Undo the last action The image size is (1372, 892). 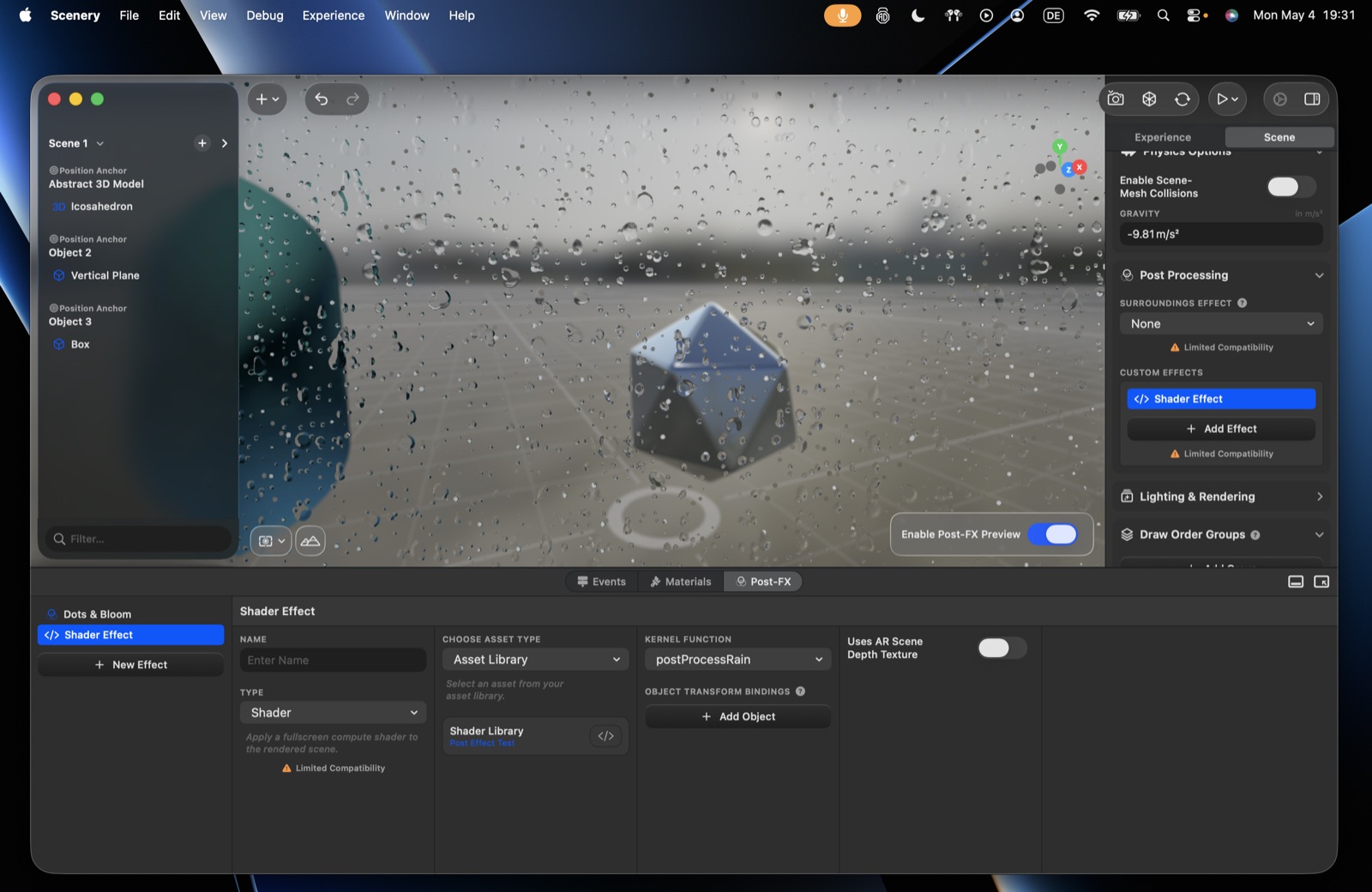pos(322,99)
